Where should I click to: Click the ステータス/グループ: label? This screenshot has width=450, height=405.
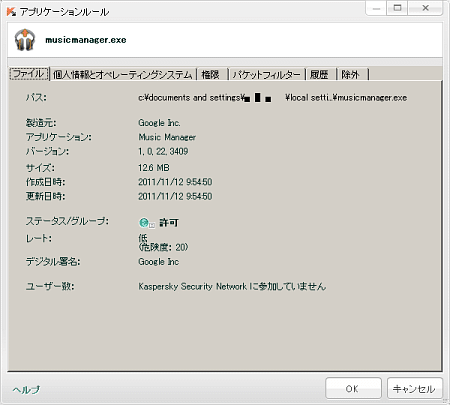tap(67, 221)
